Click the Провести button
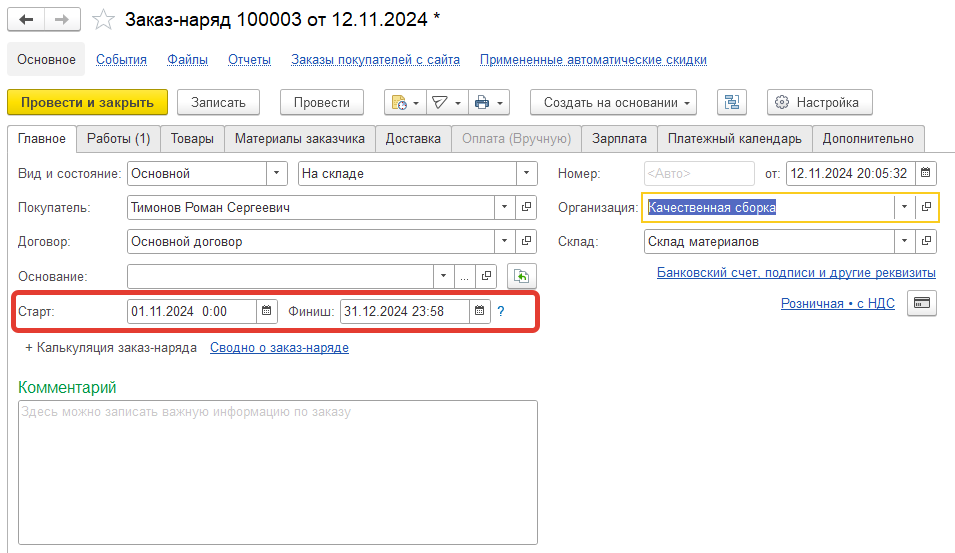Screen dimensions: 955x553 tap(322, 102)
